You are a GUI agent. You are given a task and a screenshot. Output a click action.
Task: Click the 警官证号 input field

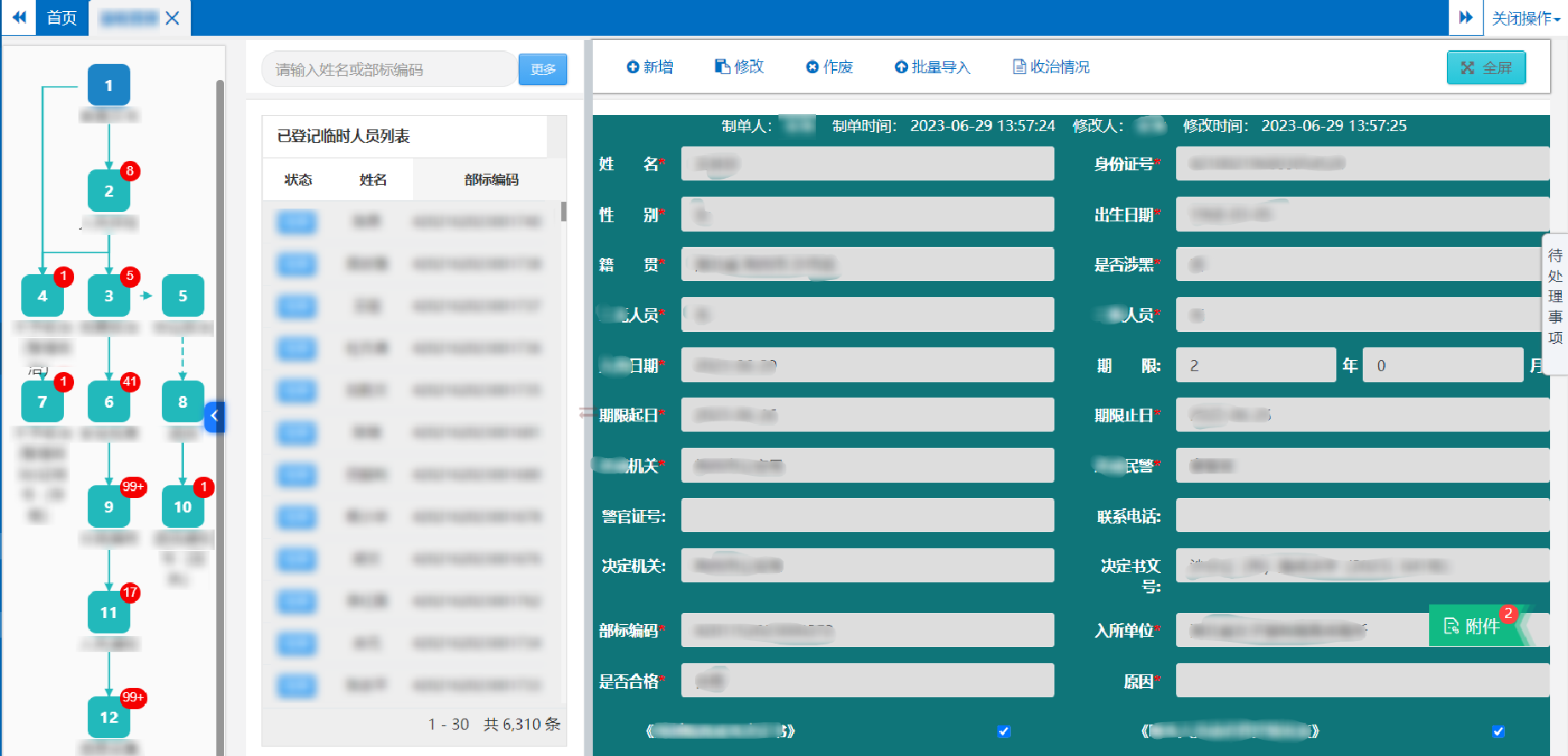[867, 516]
